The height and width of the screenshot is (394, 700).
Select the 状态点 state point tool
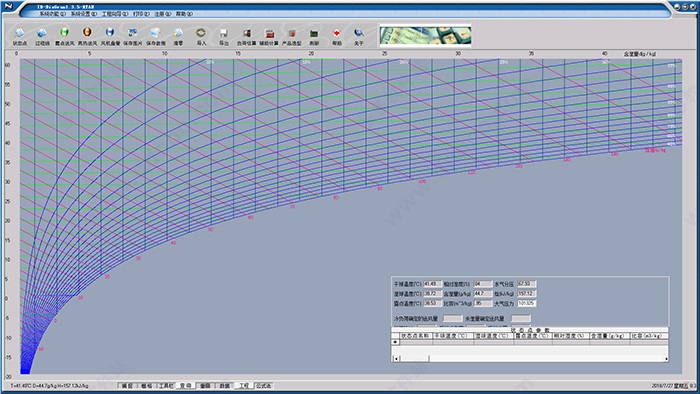point(19,36)
